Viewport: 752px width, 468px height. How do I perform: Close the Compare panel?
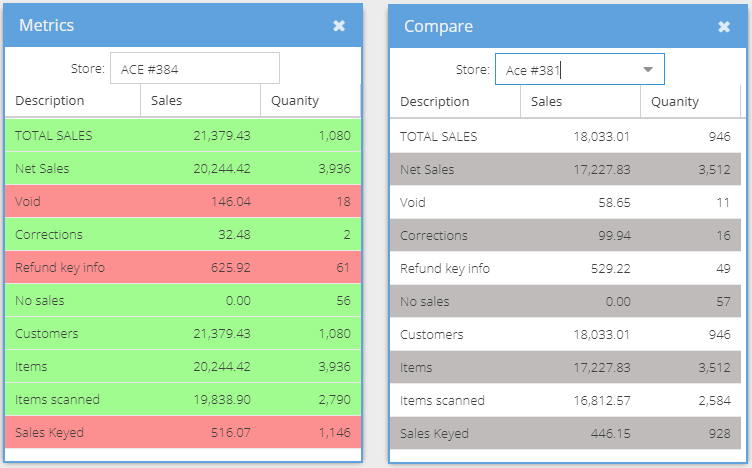(724, 27)
